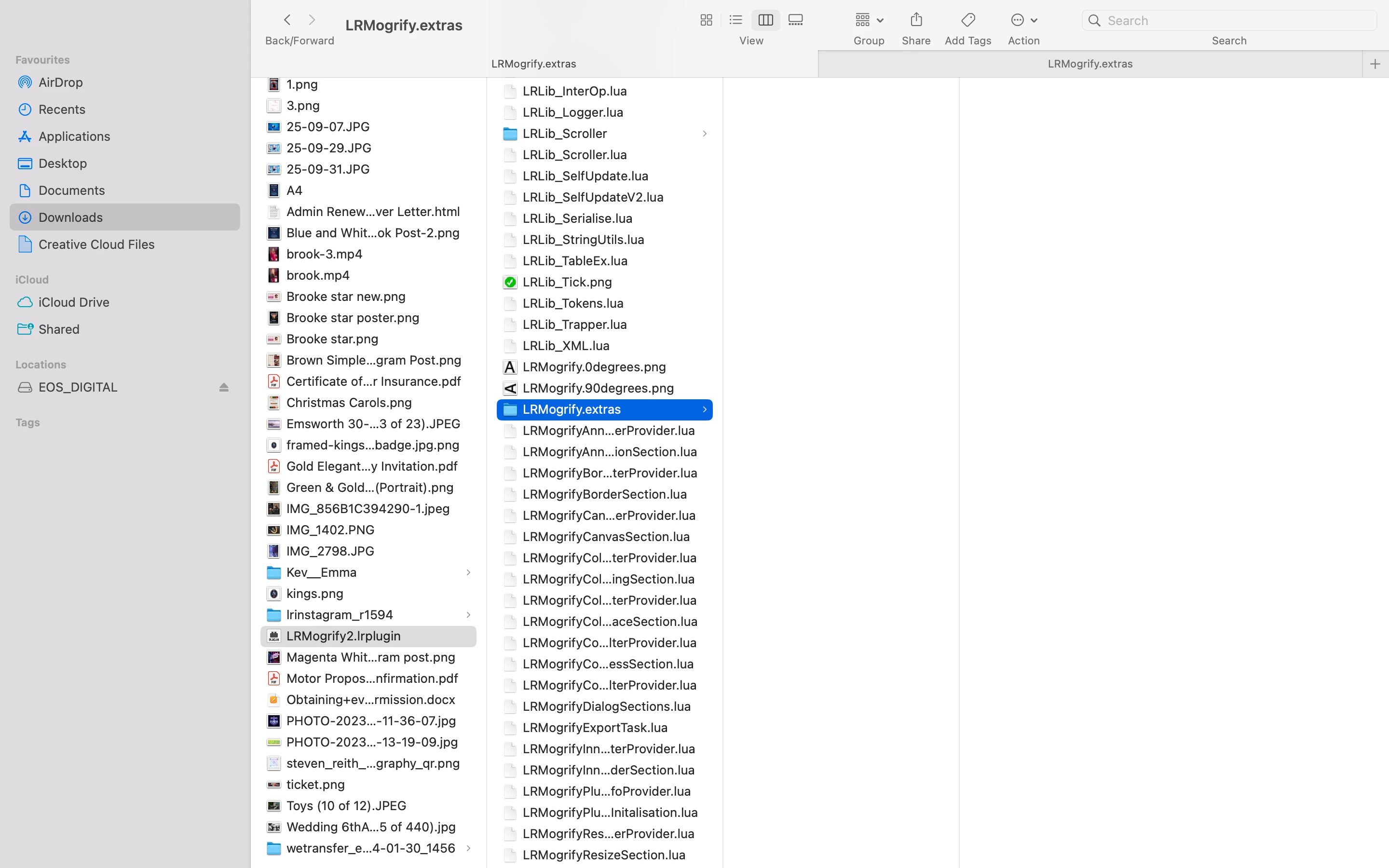Image resolution: width=1389 pixels, height=868 pixels.
Task: Select LRLib_Tick.png file
Action: (567, 282)
